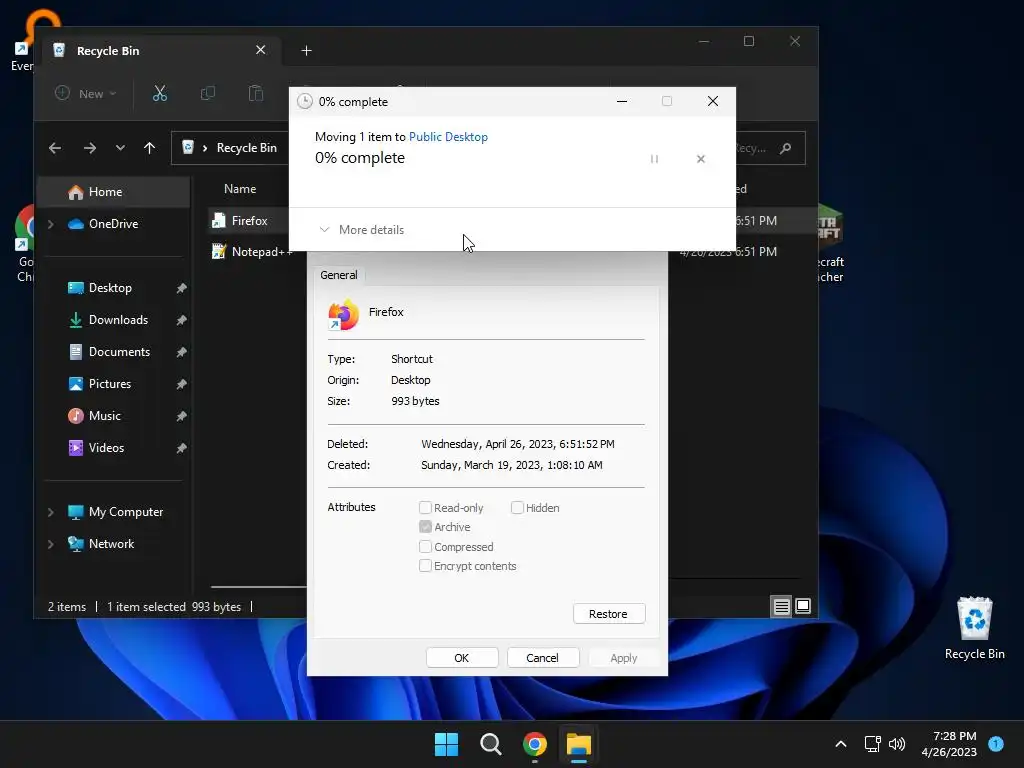Select the desktop Recycle Bin icon
The height and width of the screenshot is (768, 1024).
point(974,628)
